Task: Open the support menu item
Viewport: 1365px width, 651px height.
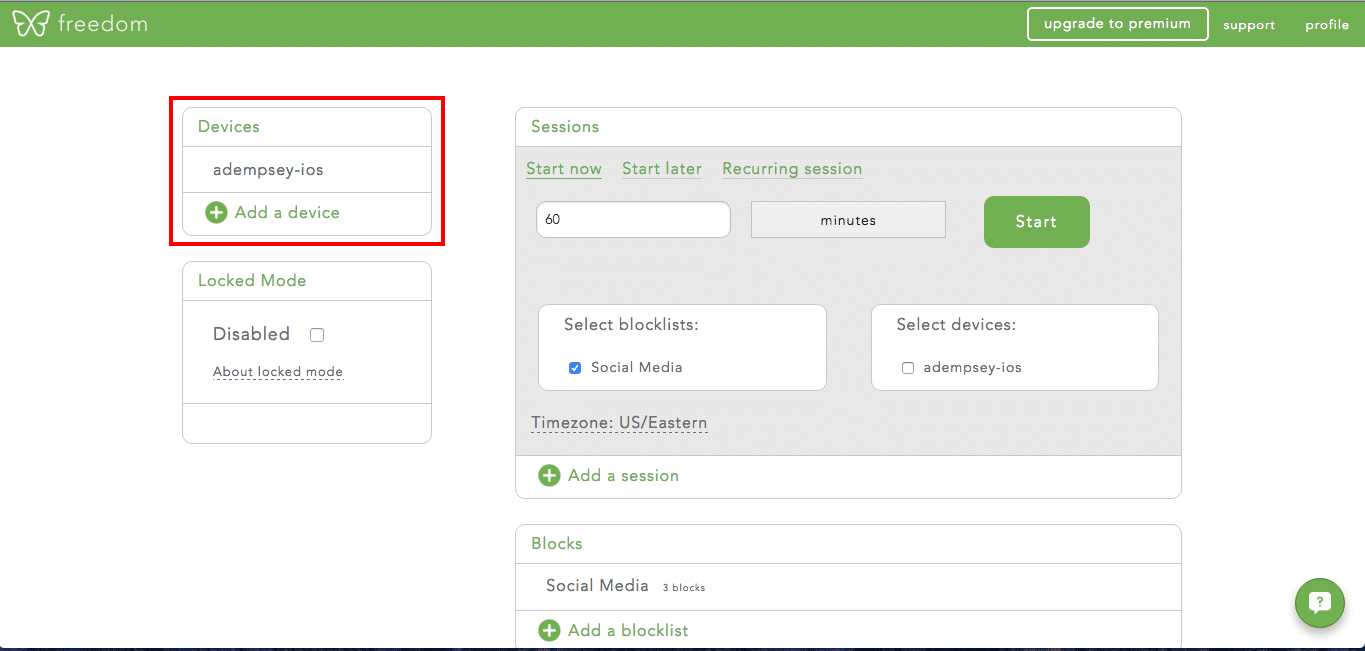Action: (x=1249, y=25)
